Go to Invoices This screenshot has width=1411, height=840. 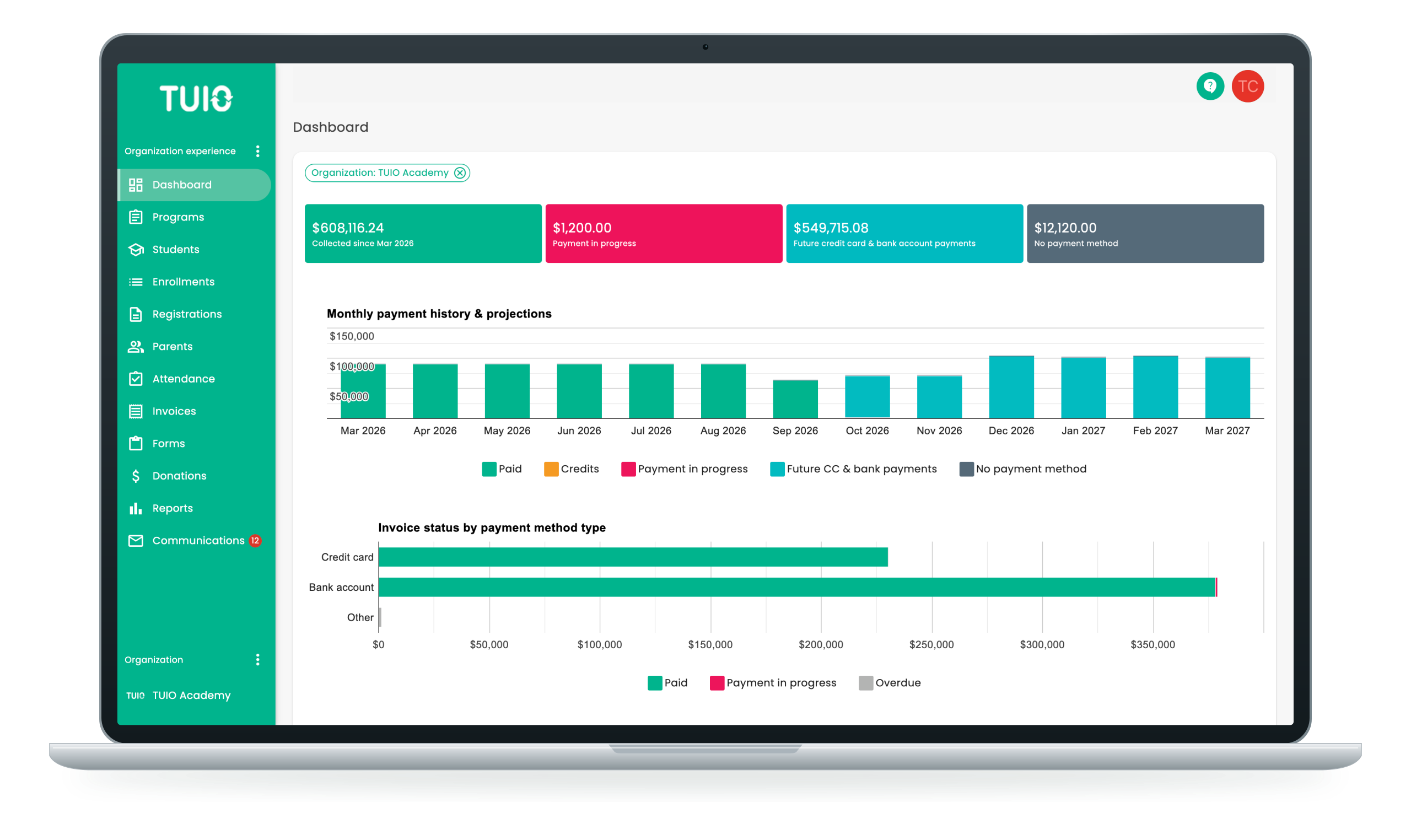click(194, 411)
